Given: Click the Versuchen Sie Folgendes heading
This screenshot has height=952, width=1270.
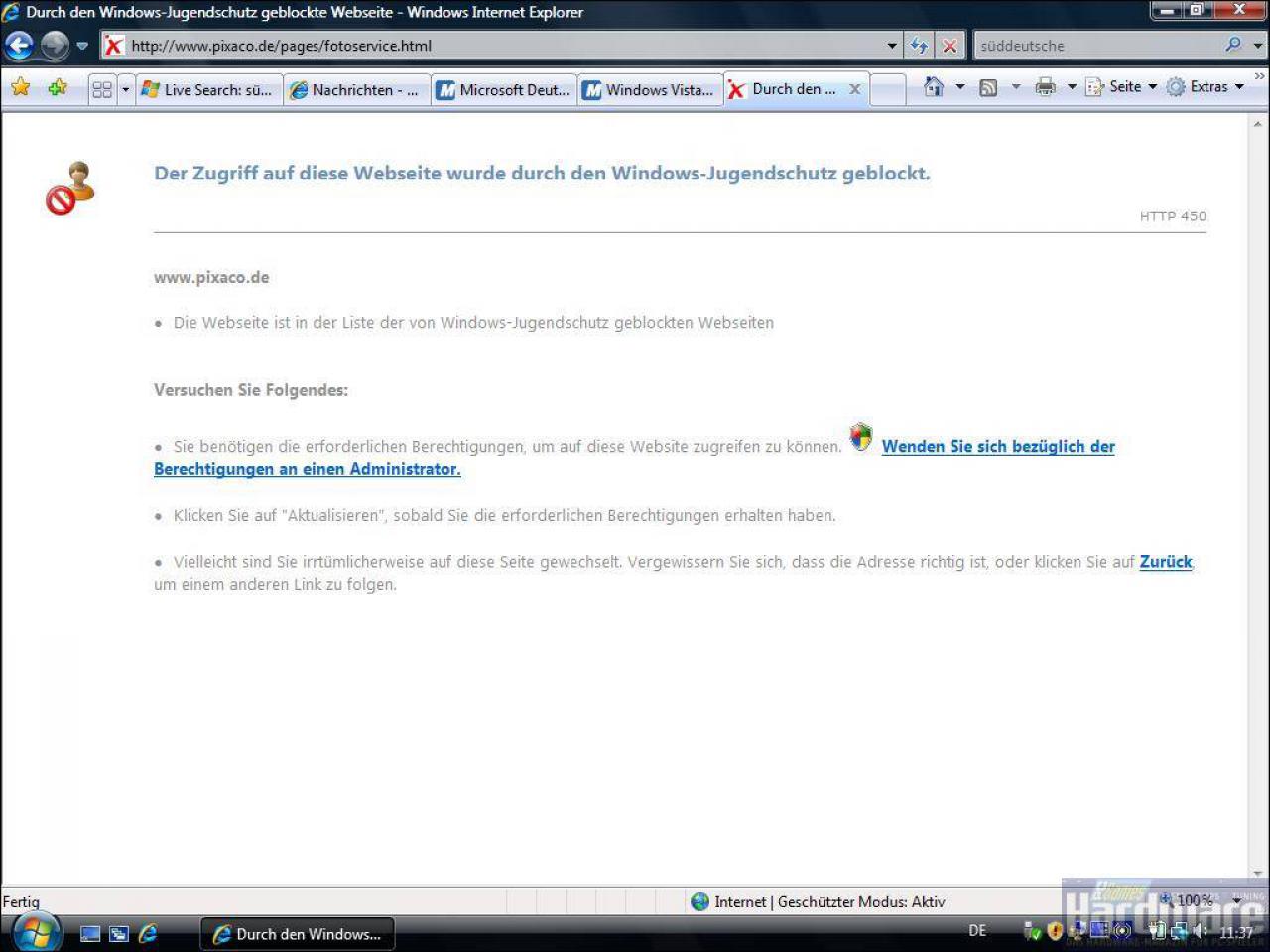Looking at the screenshot, I should (251, 390).
